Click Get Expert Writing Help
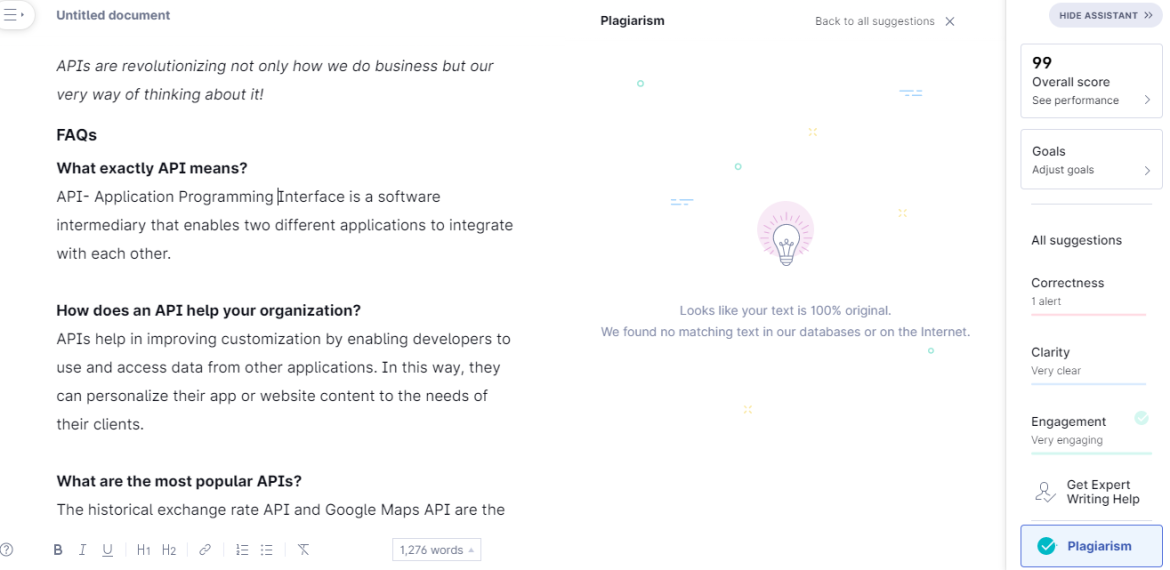Image resolution: width=1170 pixels, height=570 pixels. pos(1091,492)
